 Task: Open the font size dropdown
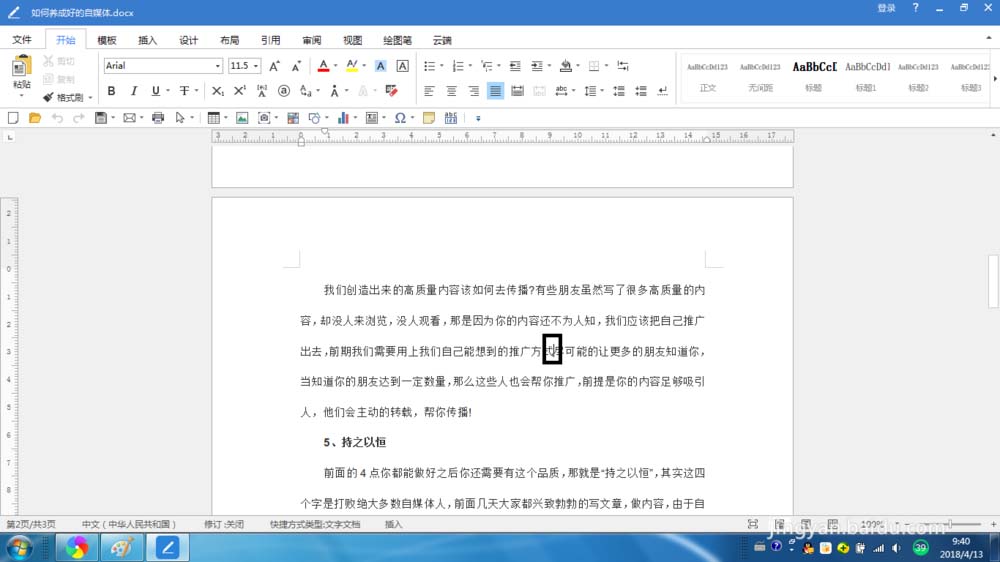pyautogui.click(x=256, y=66)
